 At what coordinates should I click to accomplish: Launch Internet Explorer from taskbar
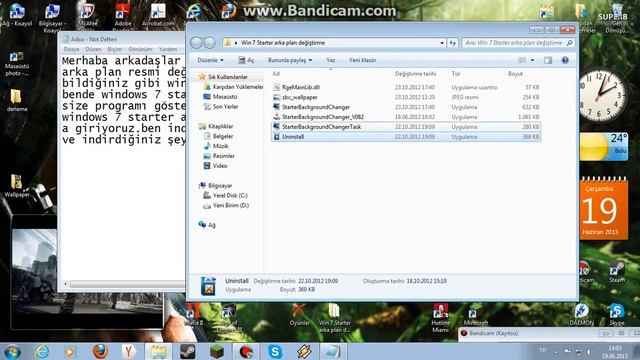coord(42,351)
